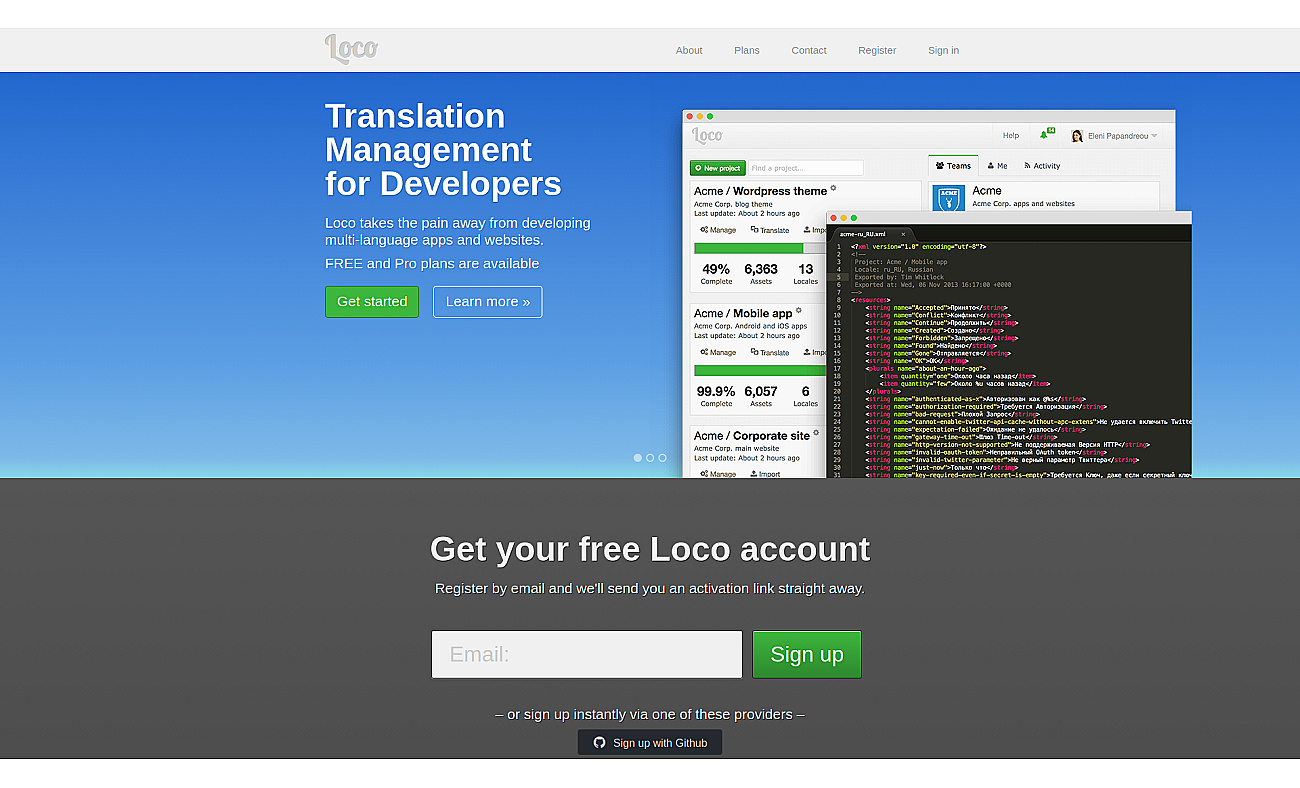Switch to the Teams tab in the preview
1300x788 pixels.
point(953,166)
